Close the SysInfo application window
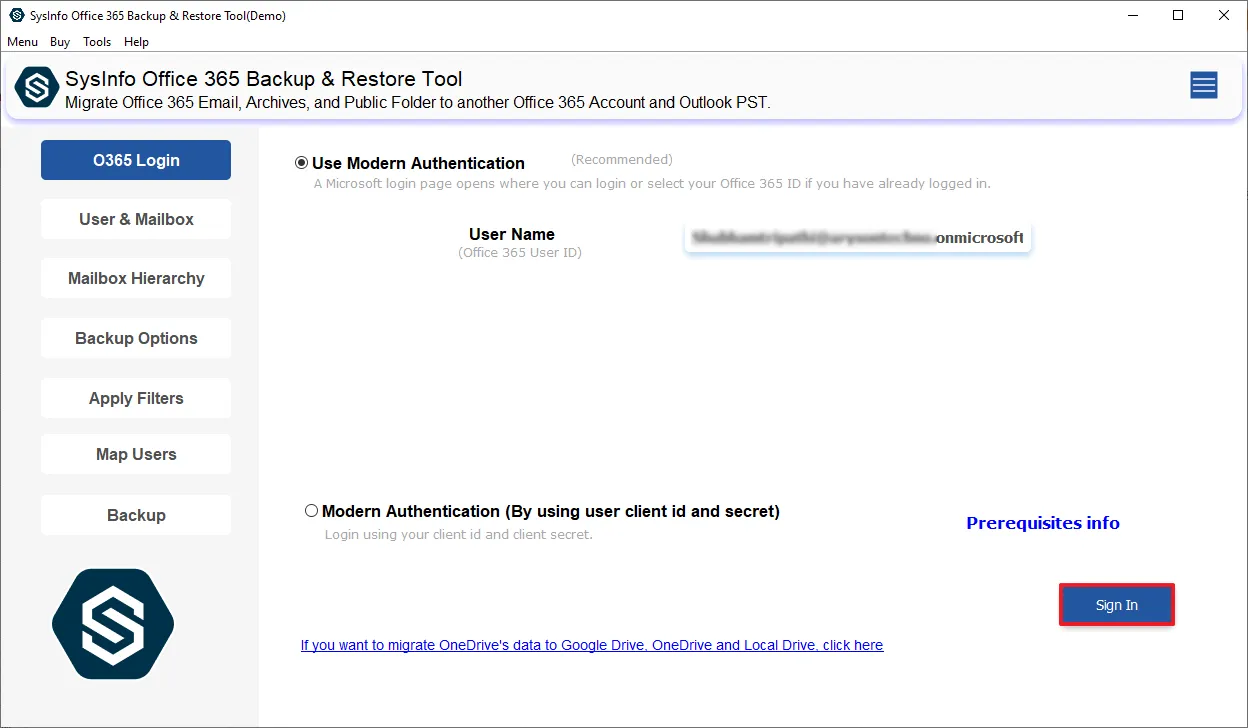Image resolution: width=1248 pixels, height=728 pixels. pyautogui.click(x=1224, y=15)
